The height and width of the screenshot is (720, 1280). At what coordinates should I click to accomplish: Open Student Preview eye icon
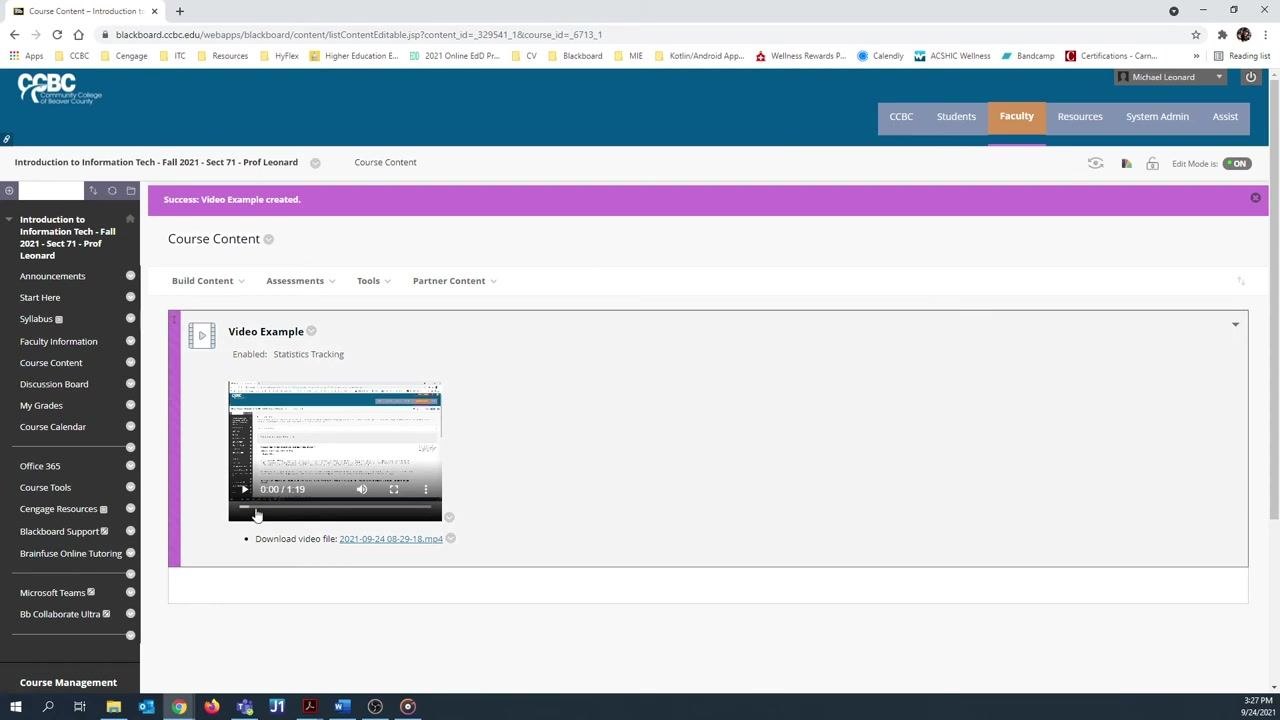(x=1096, y=163)
